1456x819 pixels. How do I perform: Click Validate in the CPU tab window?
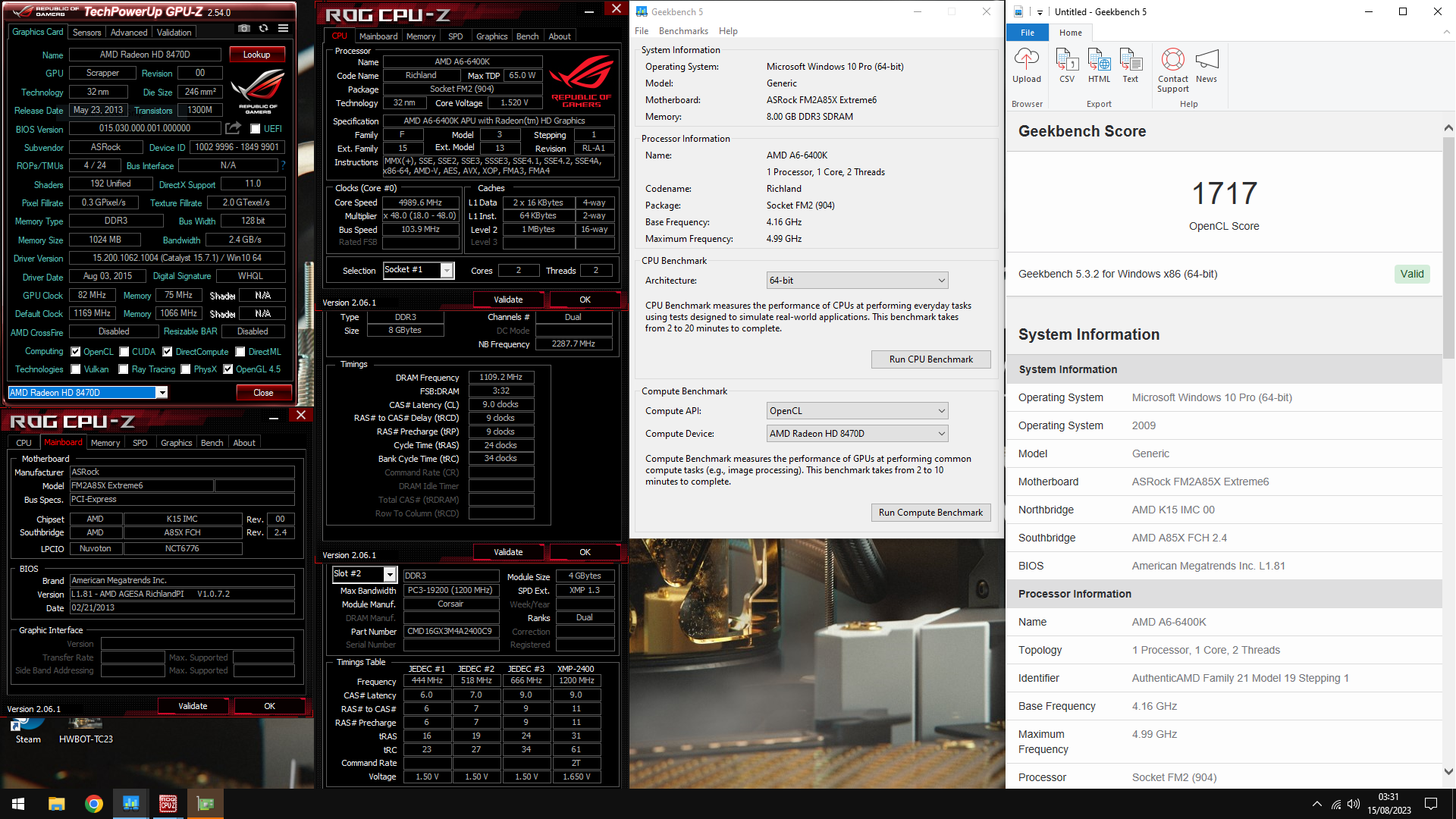pos(508,300)
